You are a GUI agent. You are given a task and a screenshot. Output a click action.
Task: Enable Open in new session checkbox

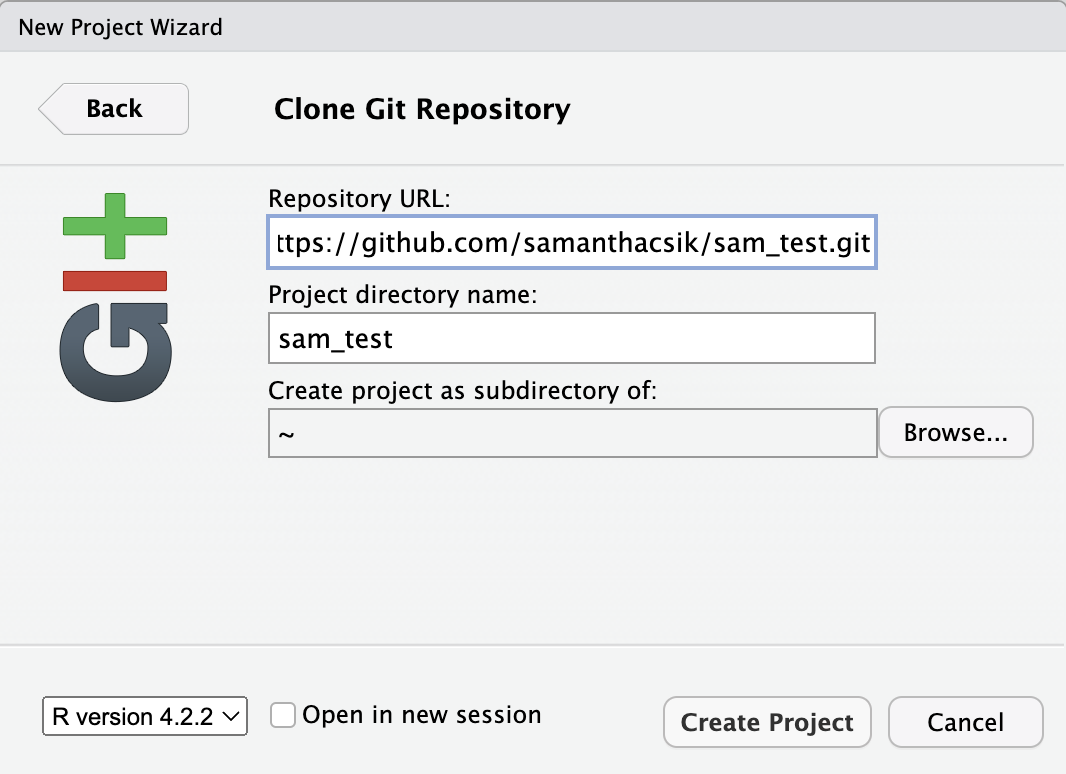tap(284, 716)
